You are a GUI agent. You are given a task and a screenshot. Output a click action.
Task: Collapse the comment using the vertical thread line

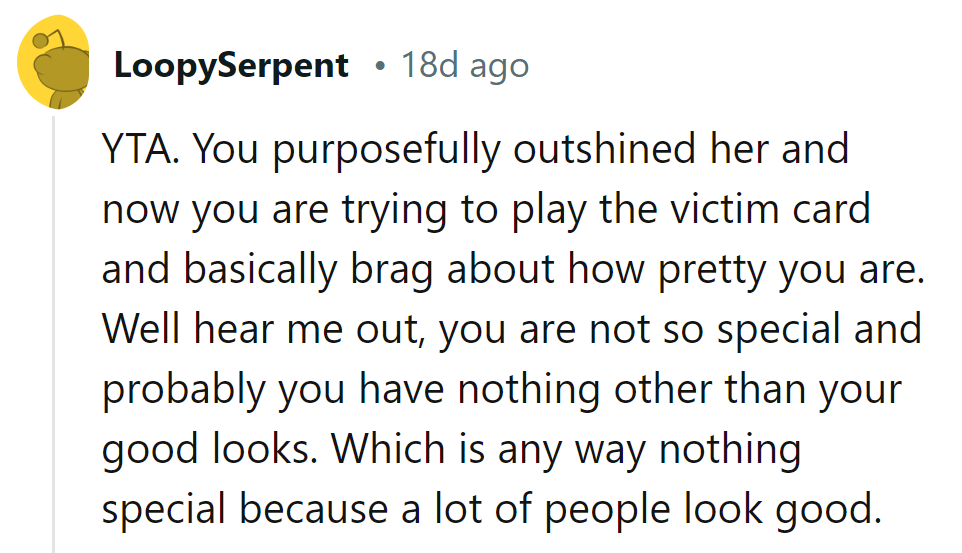coord(53,330)
